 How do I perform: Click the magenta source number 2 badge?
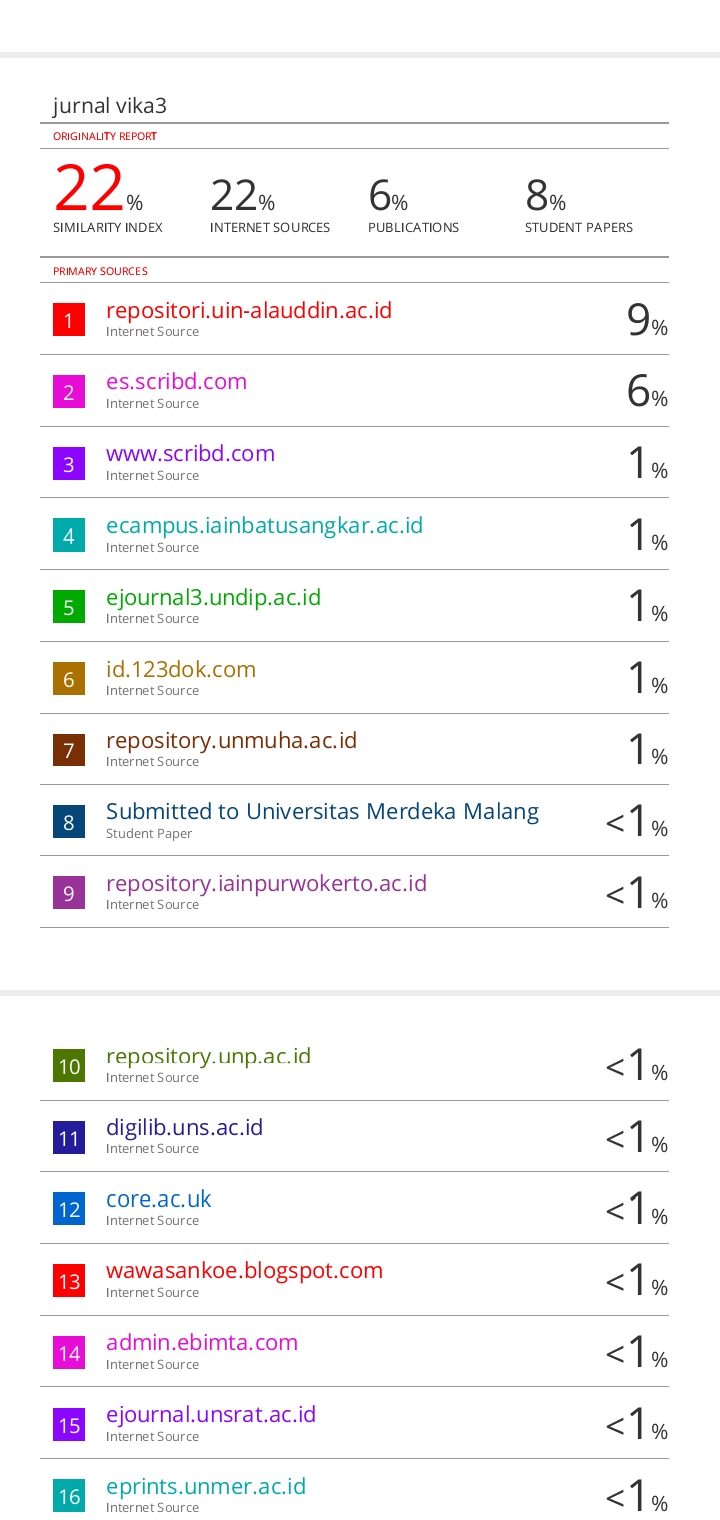[x=69, y=391]
